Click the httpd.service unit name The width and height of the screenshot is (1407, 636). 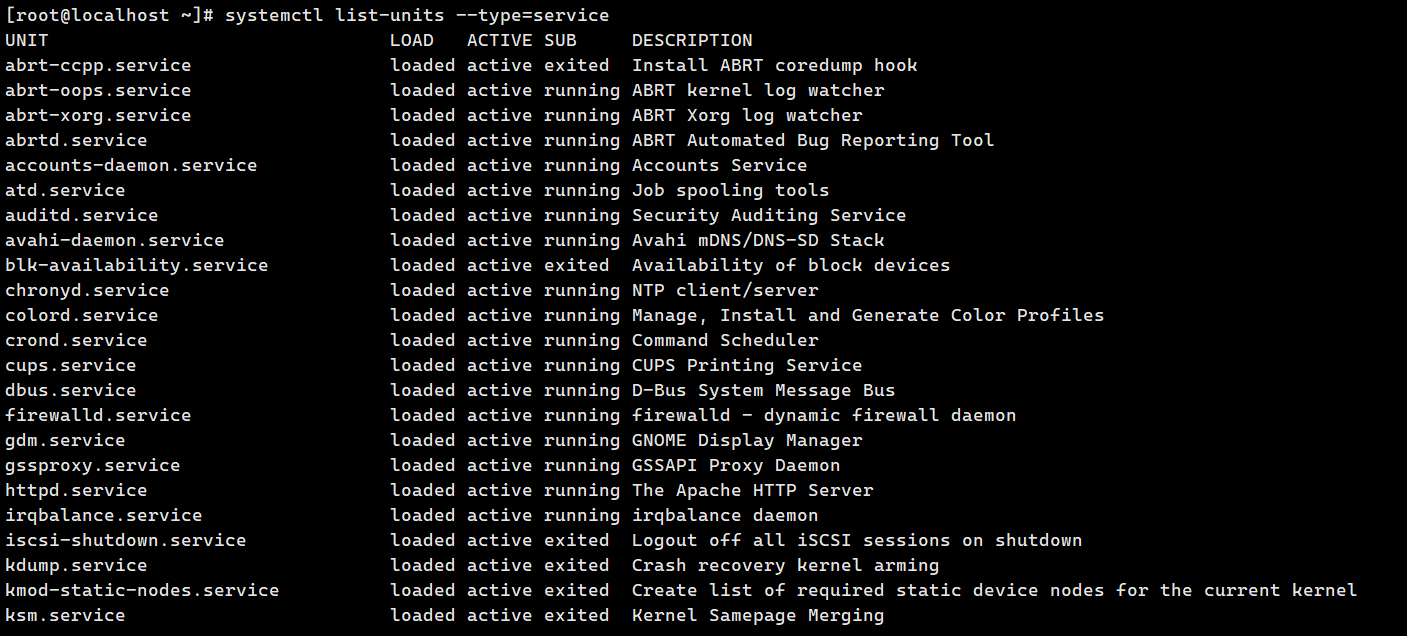pyautogui.click(x=76, y=490)
